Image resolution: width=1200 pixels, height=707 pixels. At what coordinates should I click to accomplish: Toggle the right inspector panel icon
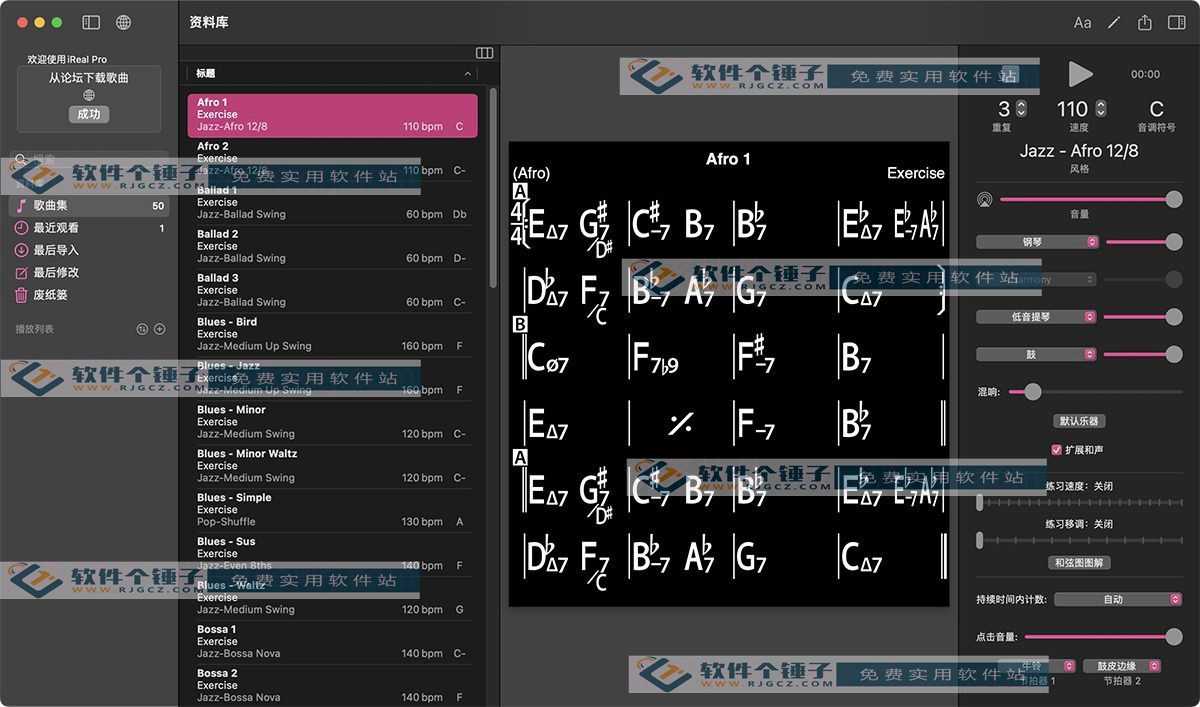click(1176, 22)
